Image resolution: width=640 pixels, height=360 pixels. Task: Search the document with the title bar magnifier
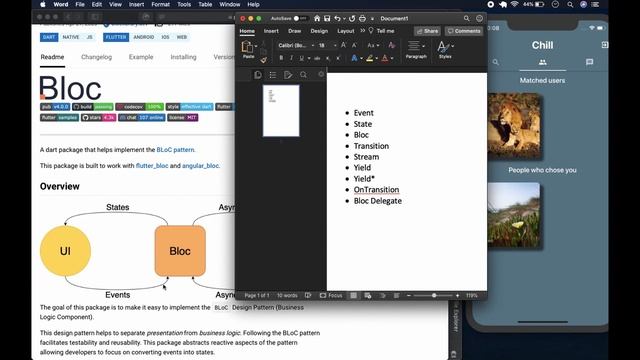tap(467, 18)
